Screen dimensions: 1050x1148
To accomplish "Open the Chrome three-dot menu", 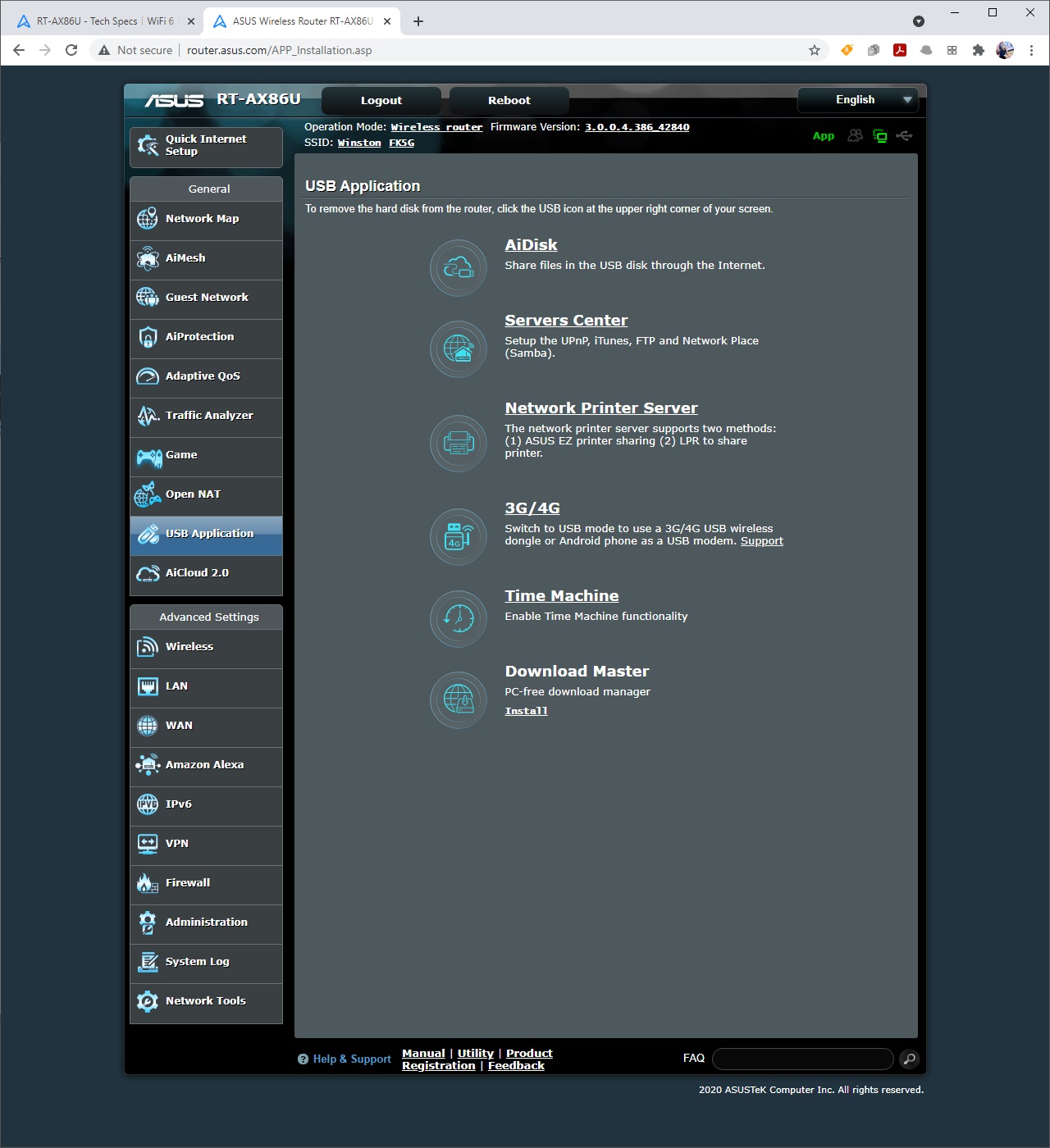I will (1031, 50).
